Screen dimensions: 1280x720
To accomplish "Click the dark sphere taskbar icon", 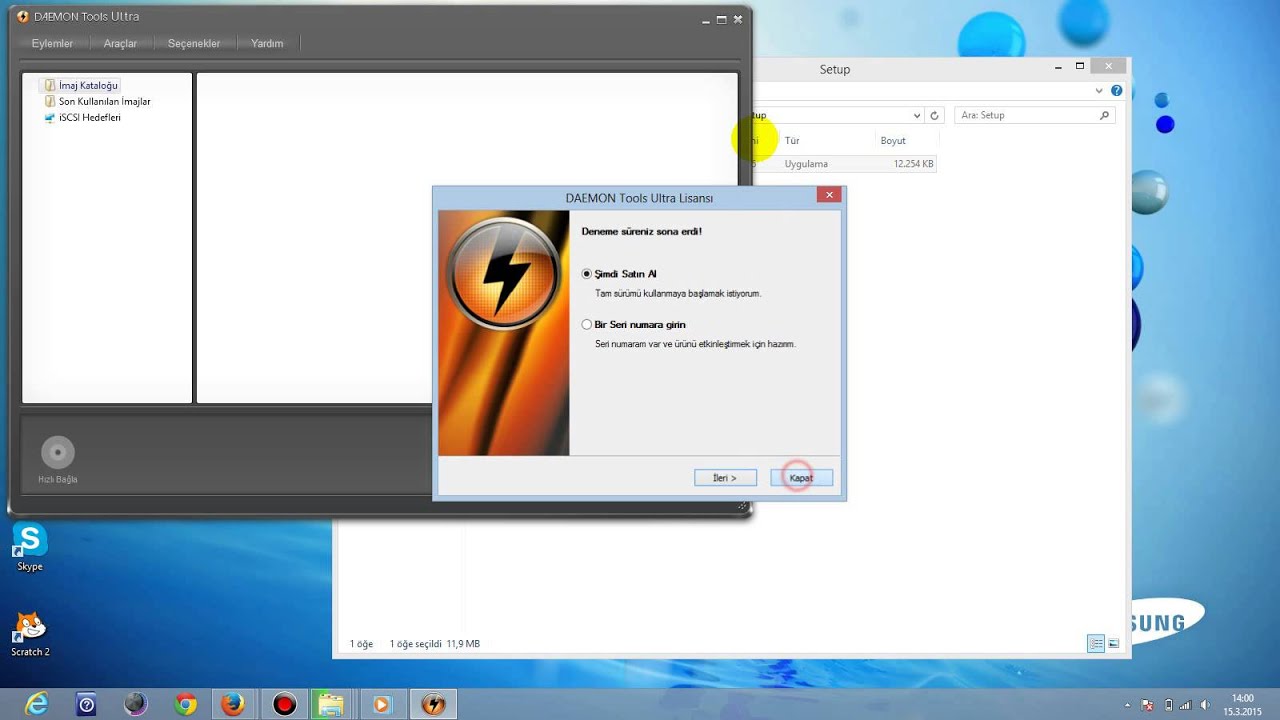I will coord(136,705).
